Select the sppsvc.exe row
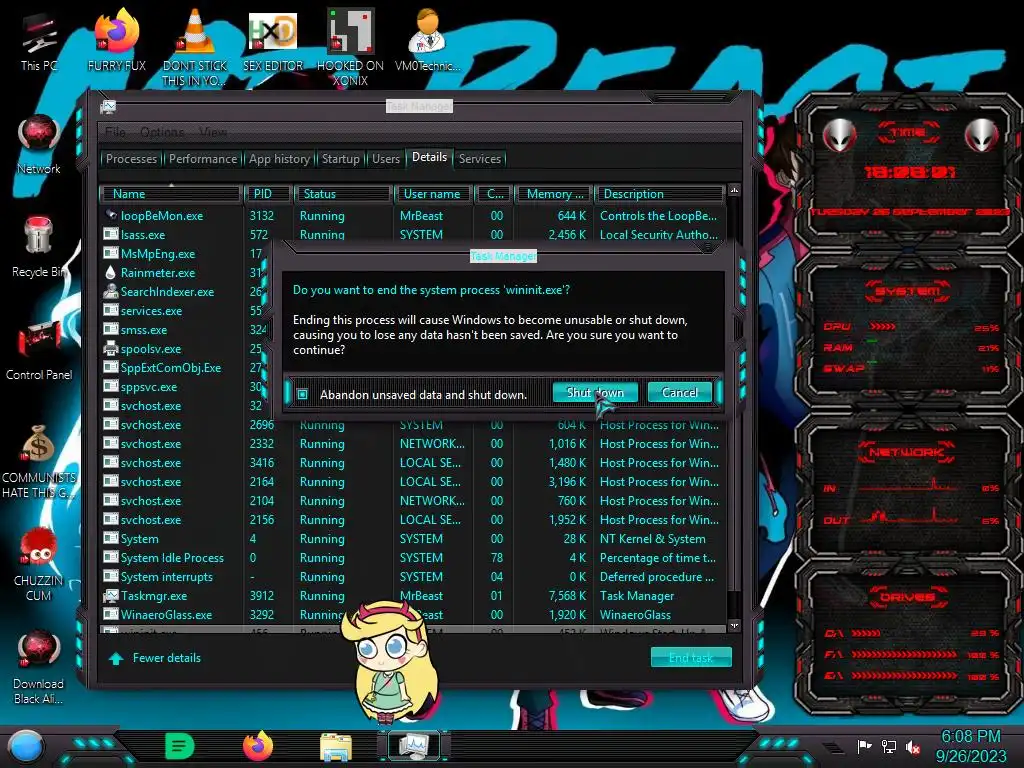 point(183,387)
